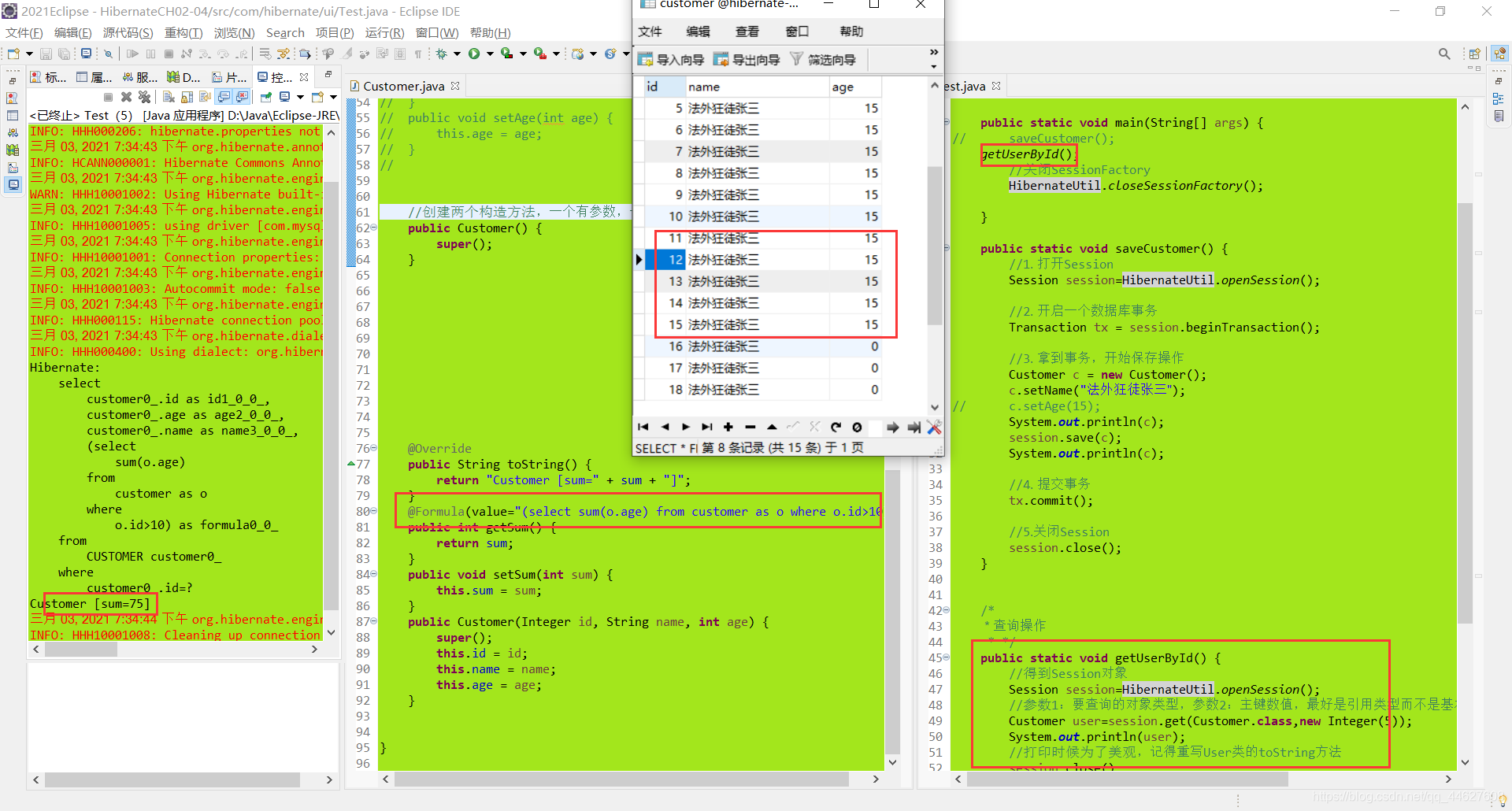Click 筛选向导 button in Navicat
Image resolution: width=1512 pixels, height=811 pixels.
click(x=823, y=59)
